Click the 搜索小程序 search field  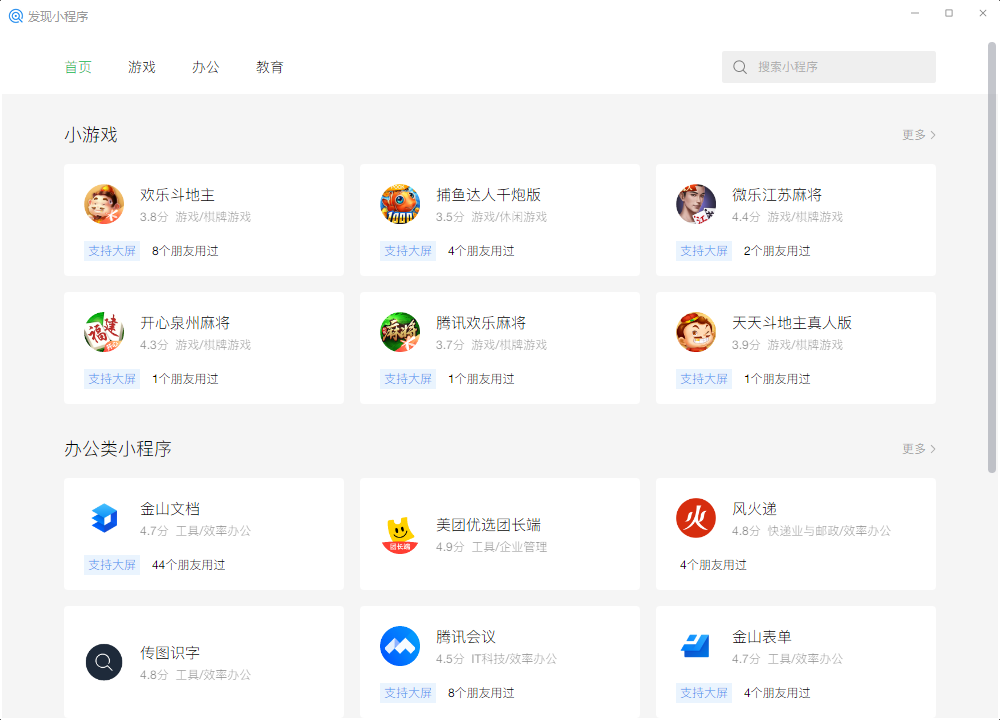(828, 67)
